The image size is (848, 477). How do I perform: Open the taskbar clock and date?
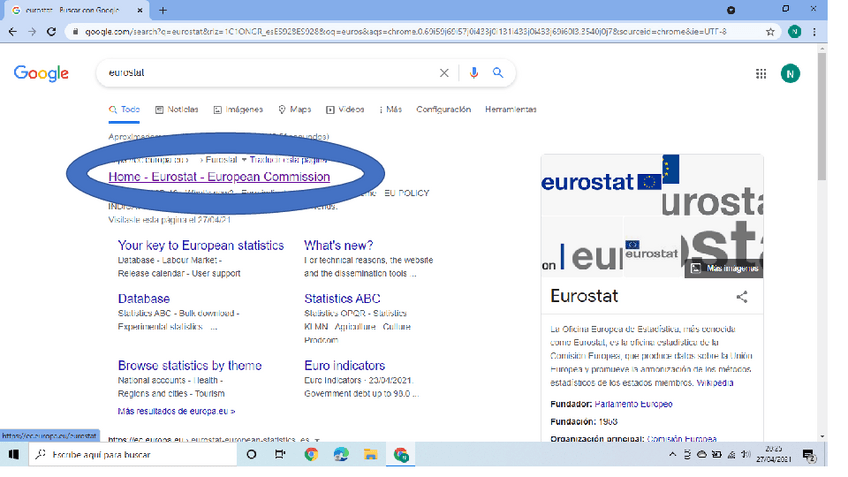pos(774,455)
